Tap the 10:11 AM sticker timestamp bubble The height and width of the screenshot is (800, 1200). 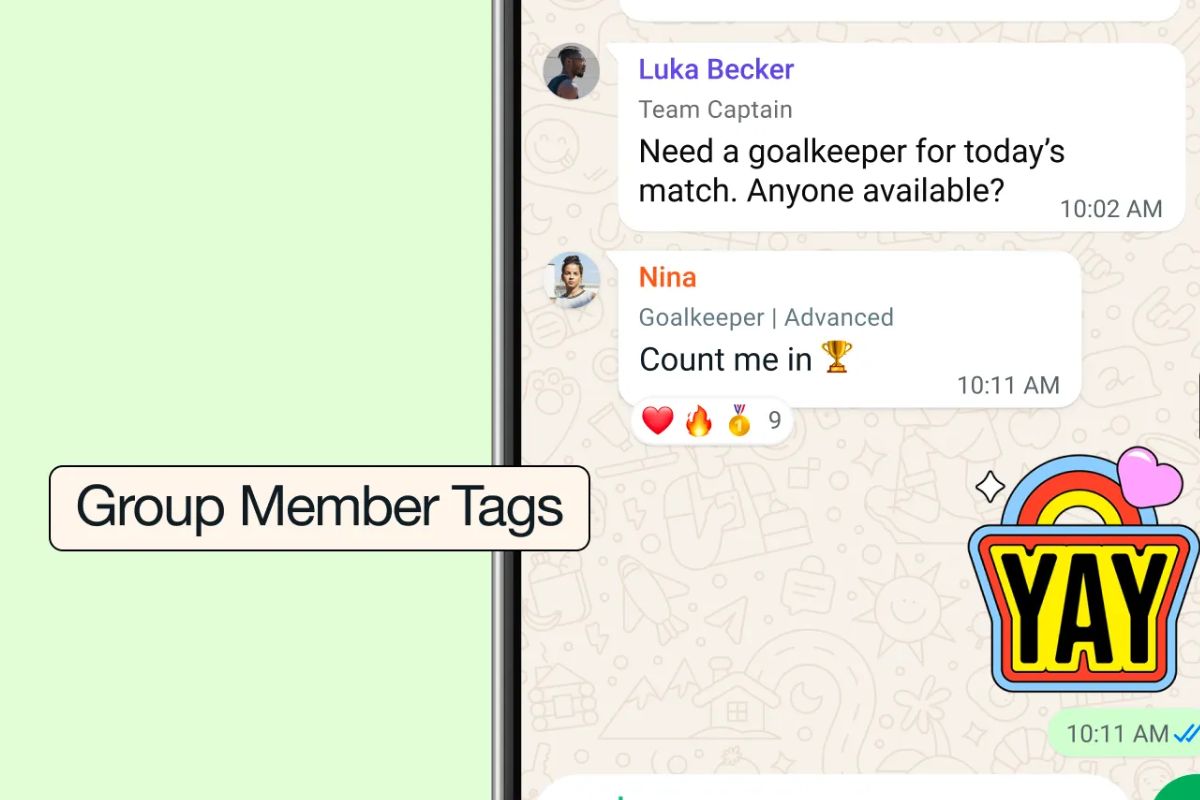tap(1124, 734)
